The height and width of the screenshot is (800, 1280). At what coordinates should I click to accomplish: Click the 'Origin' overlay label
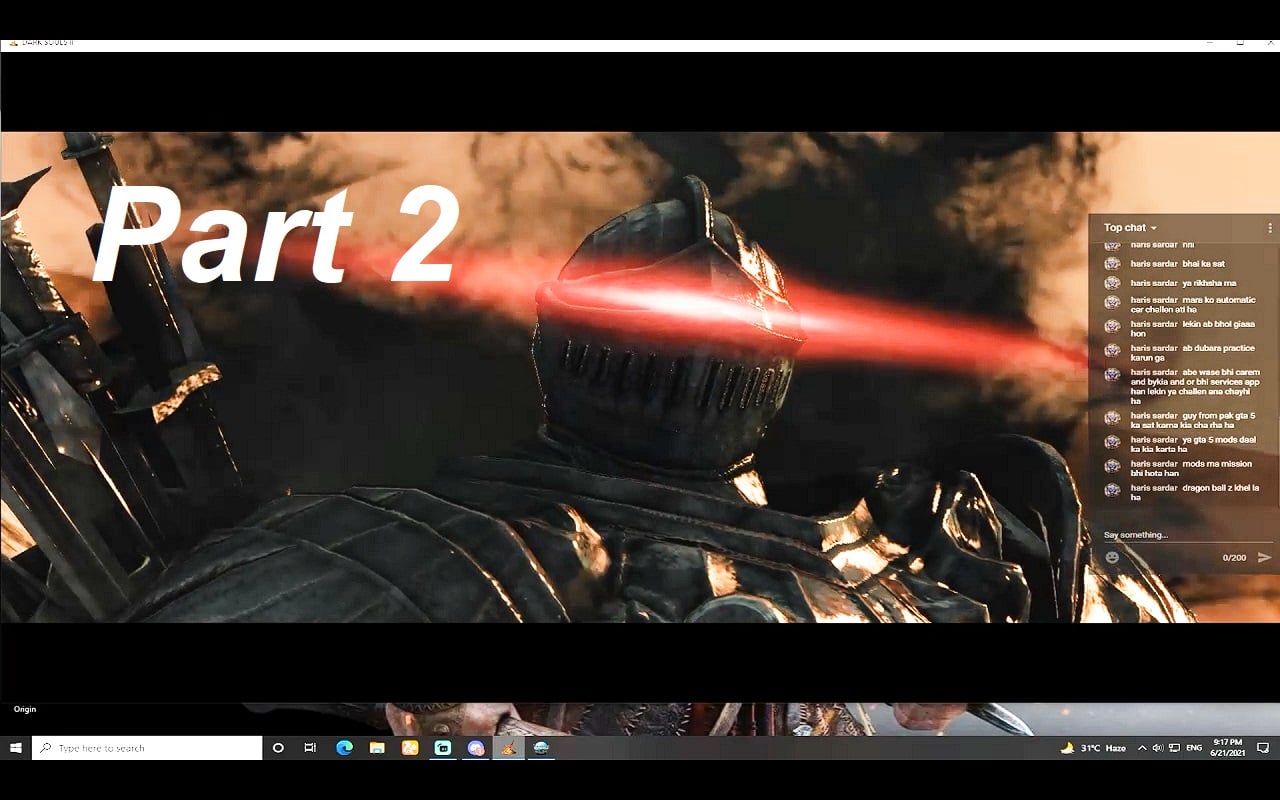pos(25,709)
